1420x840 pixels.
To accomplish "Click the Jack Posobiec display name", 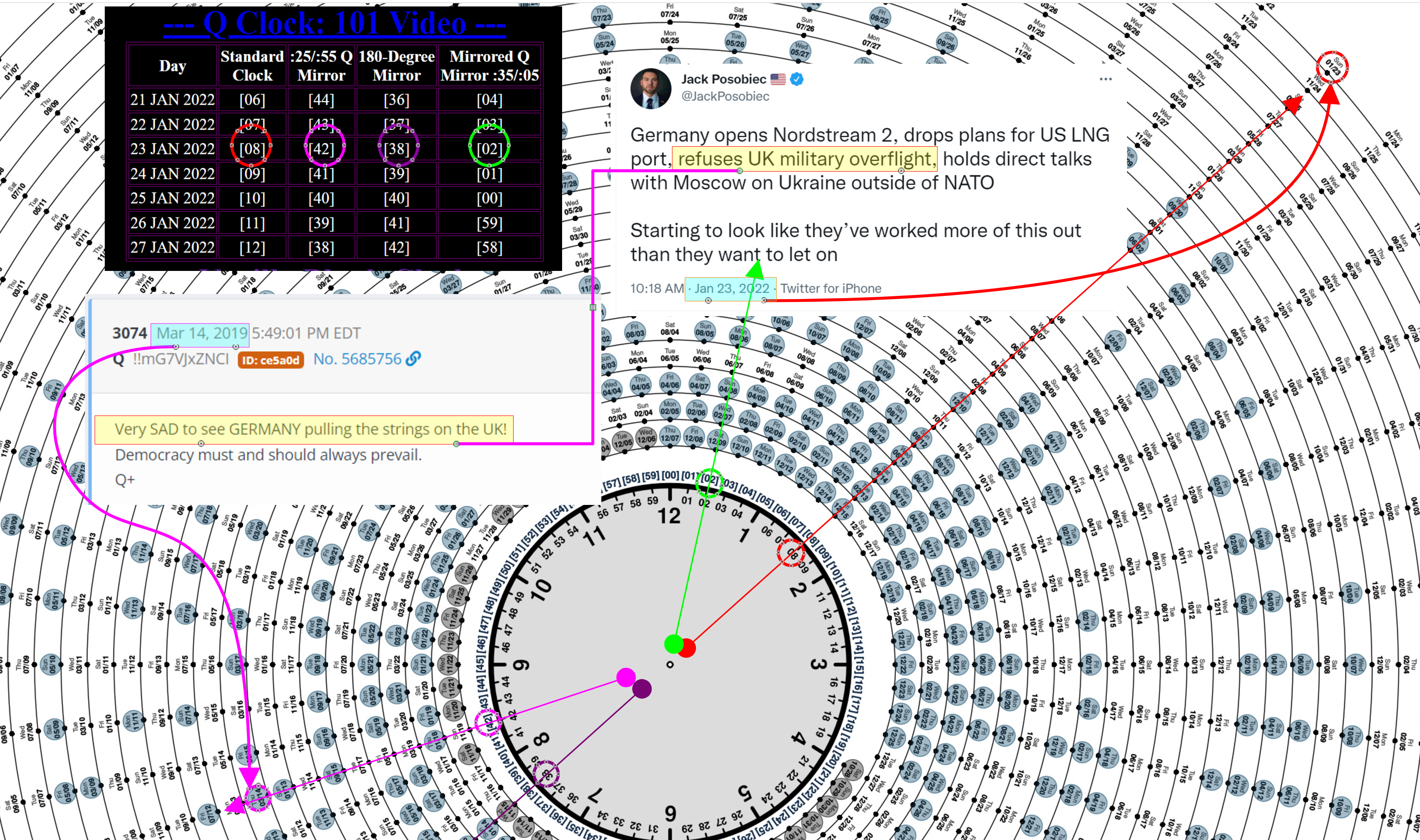I will point(723,79).
